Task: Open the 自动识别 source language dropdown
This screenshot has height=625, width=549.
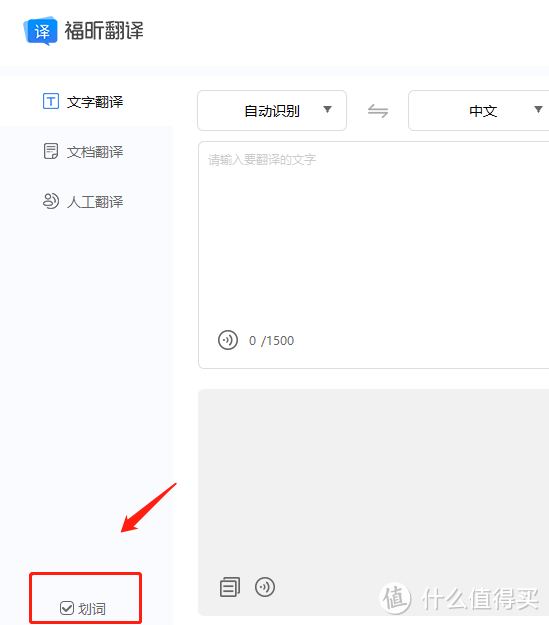Action: tap(272, 110)
